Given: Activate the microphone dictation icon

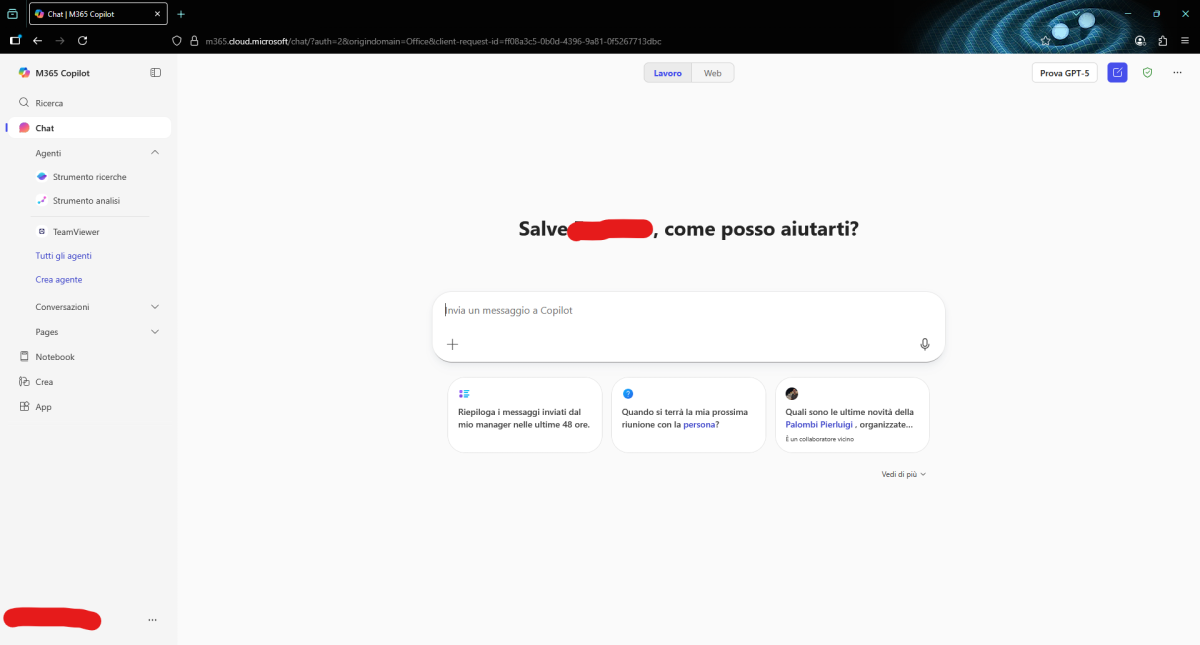Looking at the screenshot, I should click(x=925, y=344).
